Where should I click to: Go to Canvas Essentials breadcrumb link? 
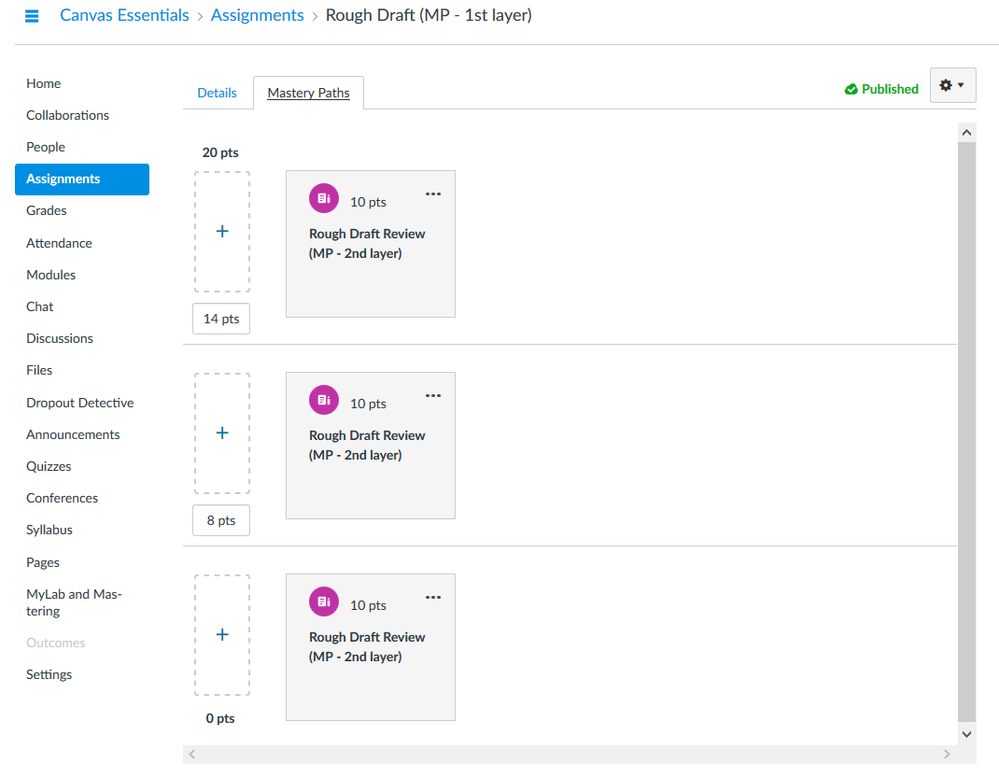point(124,15)
